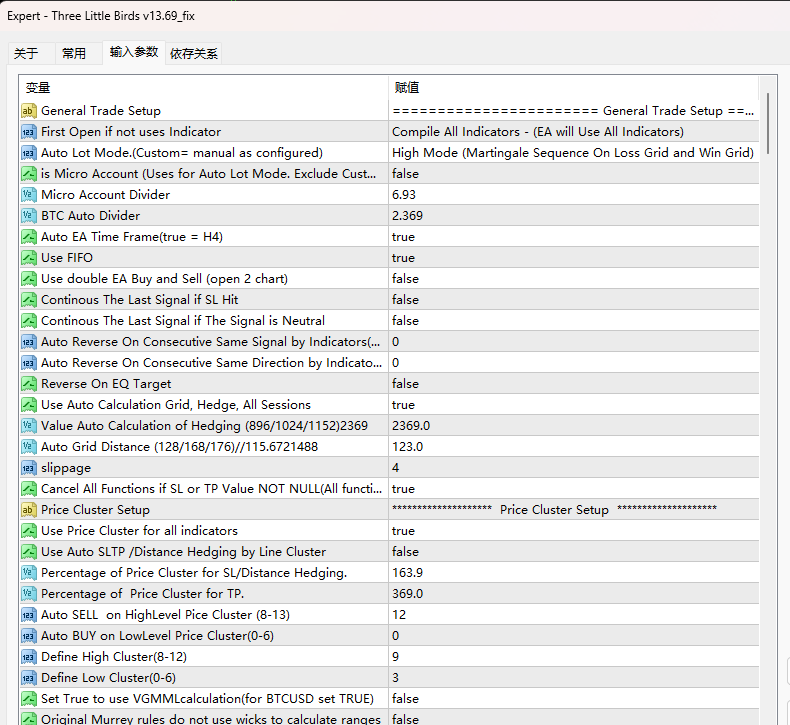Click the General Trade Setup separator value
The height and width of the screenshot is (725, 790).
(574, 111)
